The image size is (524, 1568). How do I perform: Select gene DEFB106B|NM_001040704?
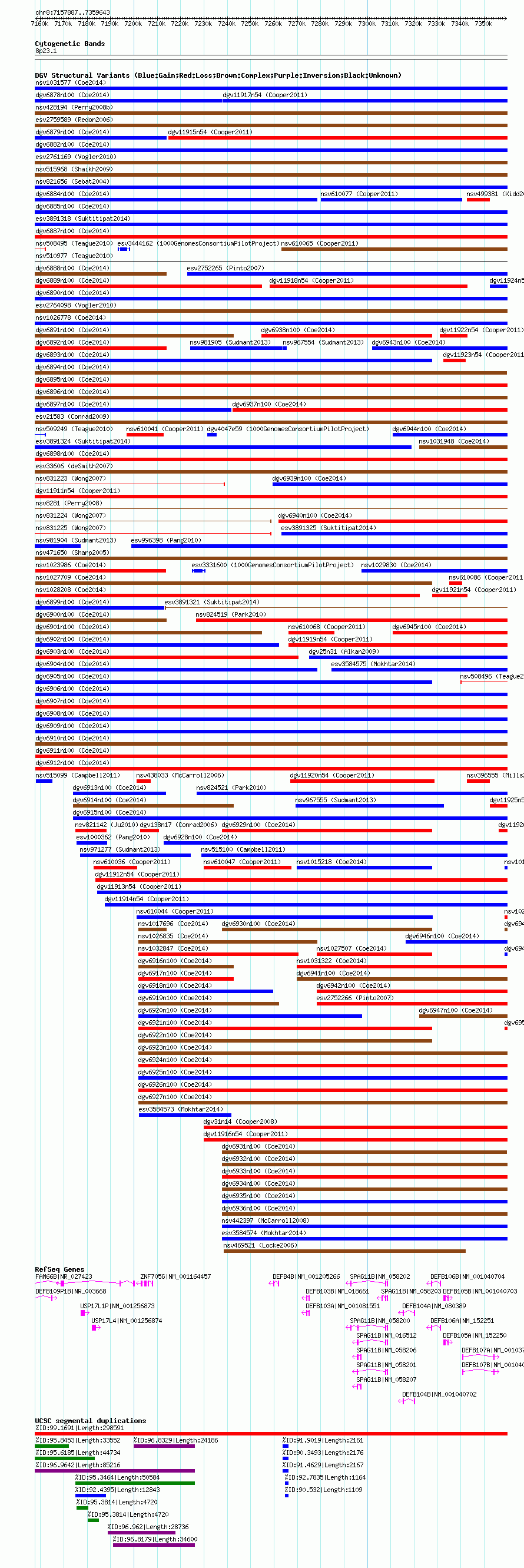(467, 1276)
